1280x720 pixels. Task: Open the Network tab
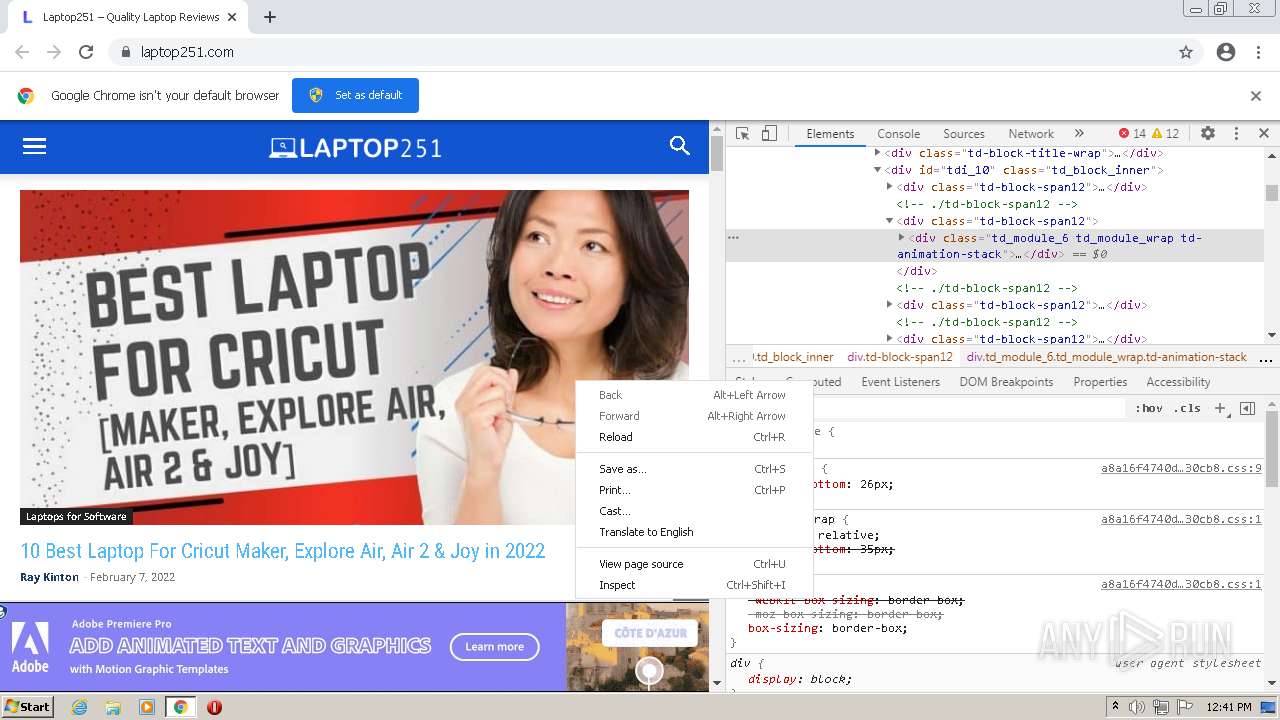pos(1031,133)
